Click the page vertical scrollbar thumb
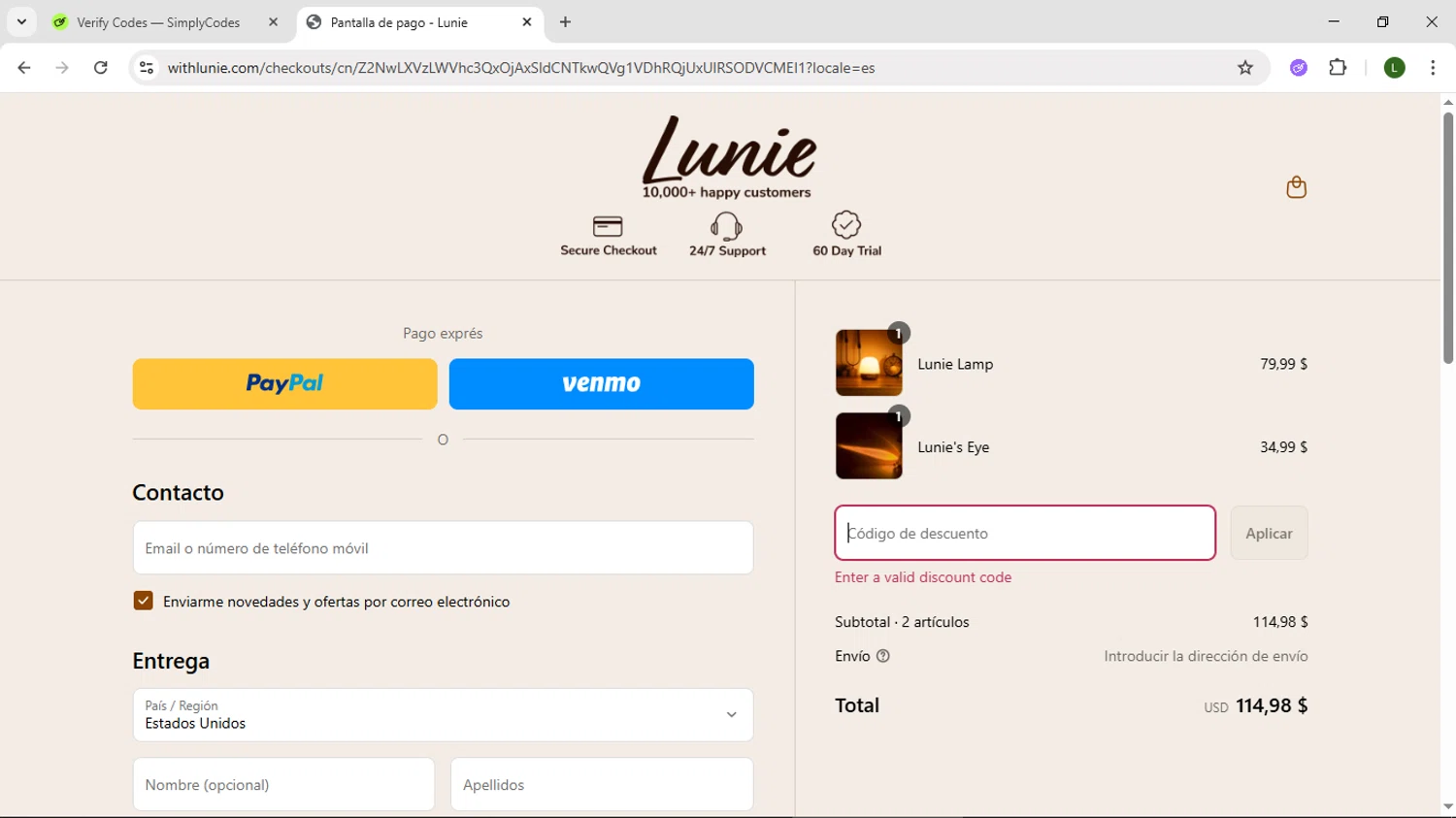This screenshot has height=818, width=1456. point(1447,238)
